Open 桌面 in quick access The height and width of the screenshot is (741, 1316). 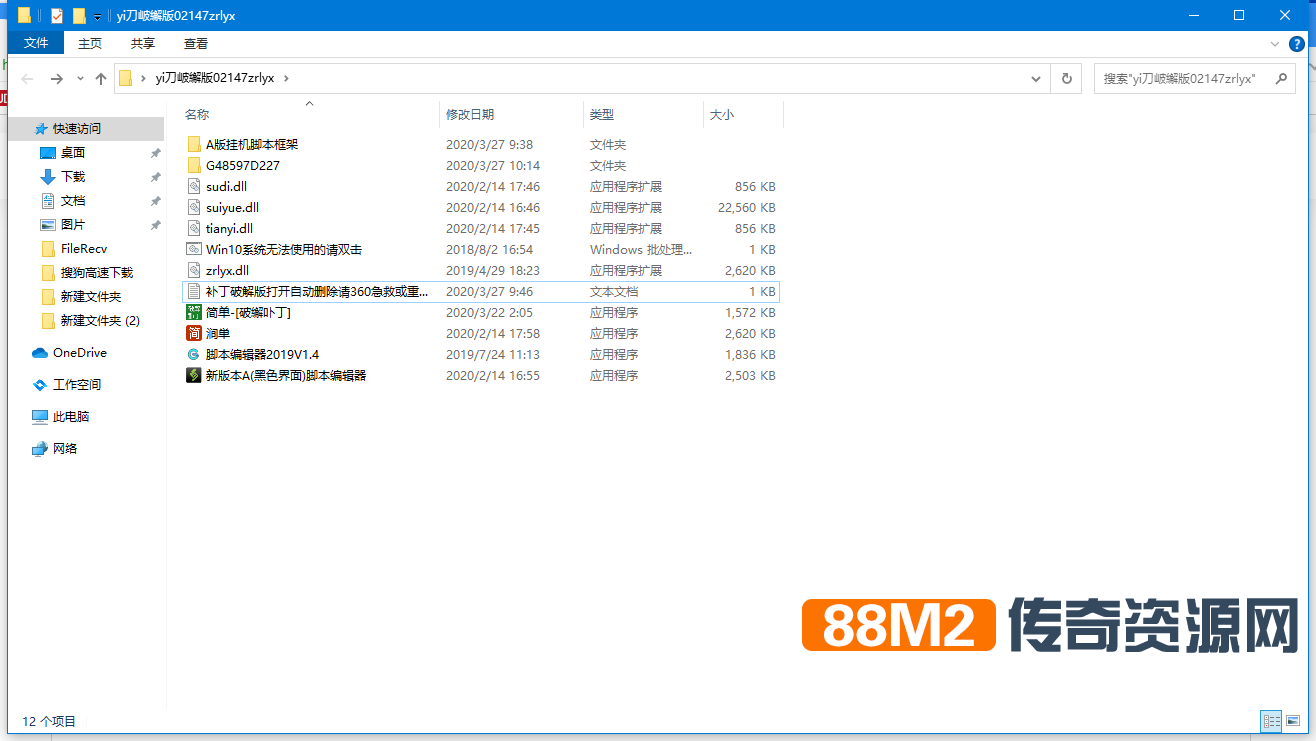click(x=73, y=152)
